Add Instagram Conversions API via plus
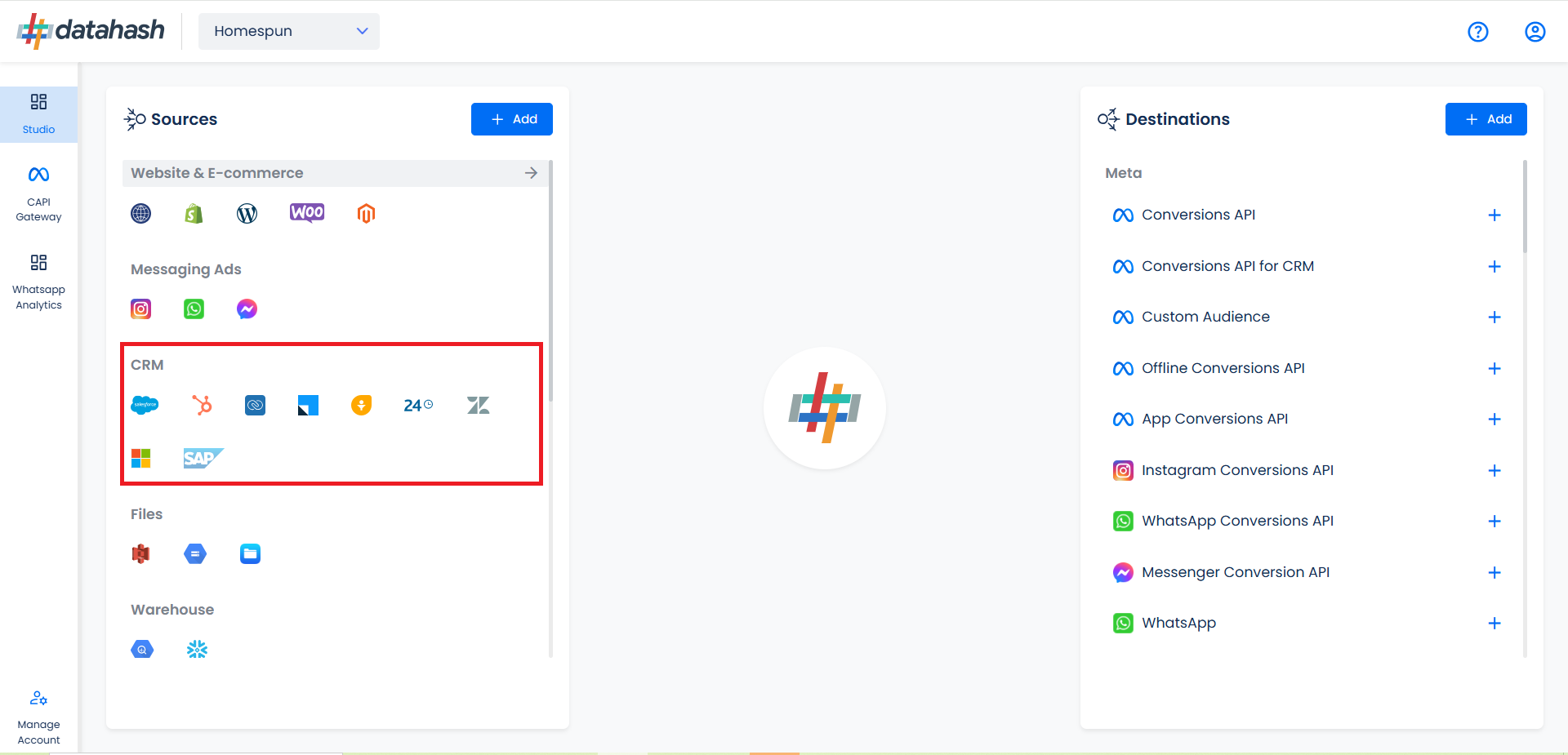1568x755 pixels. point(1494,471)
